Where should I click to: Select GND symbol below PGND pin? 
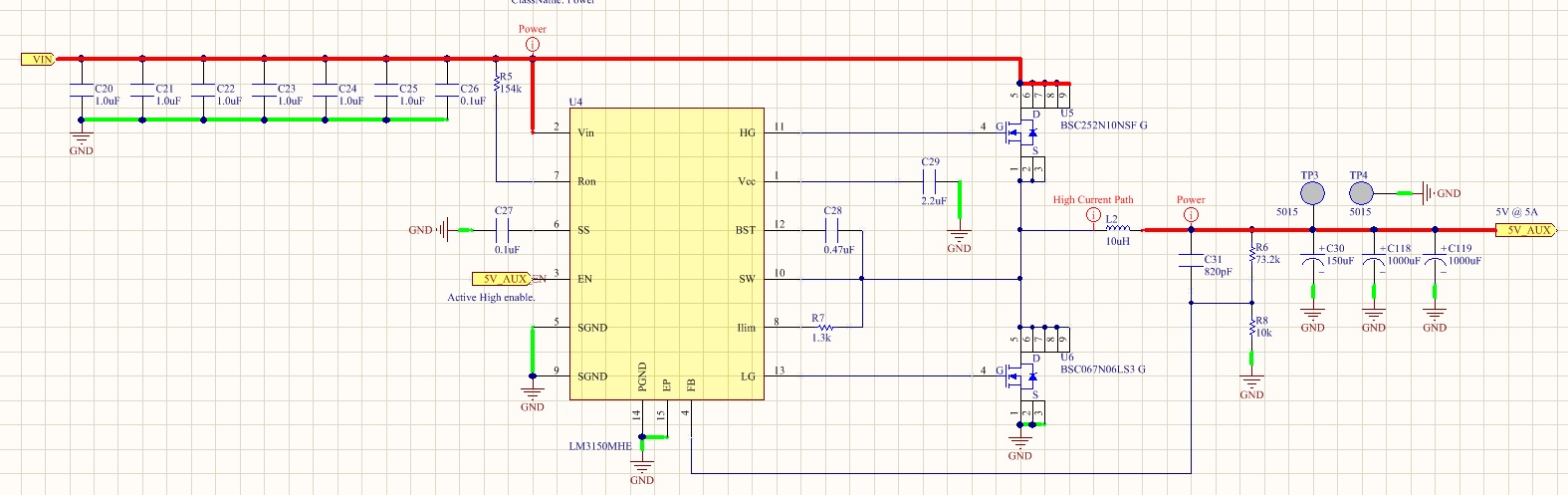point(642,467)
